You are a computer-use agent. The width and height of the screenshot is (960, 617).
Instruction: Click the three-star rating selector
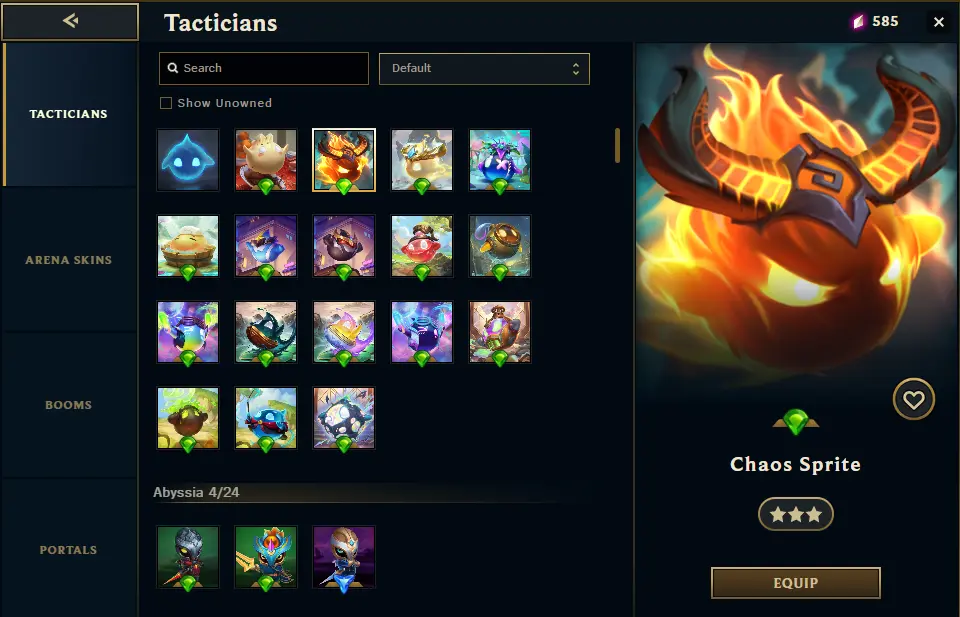click(795, 514)
